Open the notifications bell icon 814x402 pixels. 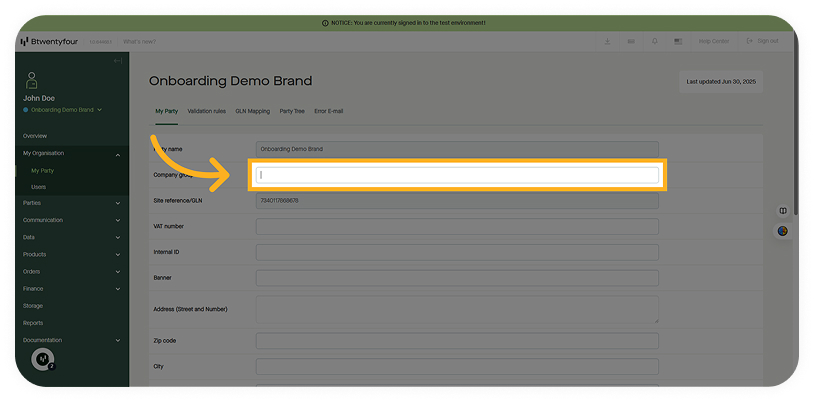tap(654, 41)
